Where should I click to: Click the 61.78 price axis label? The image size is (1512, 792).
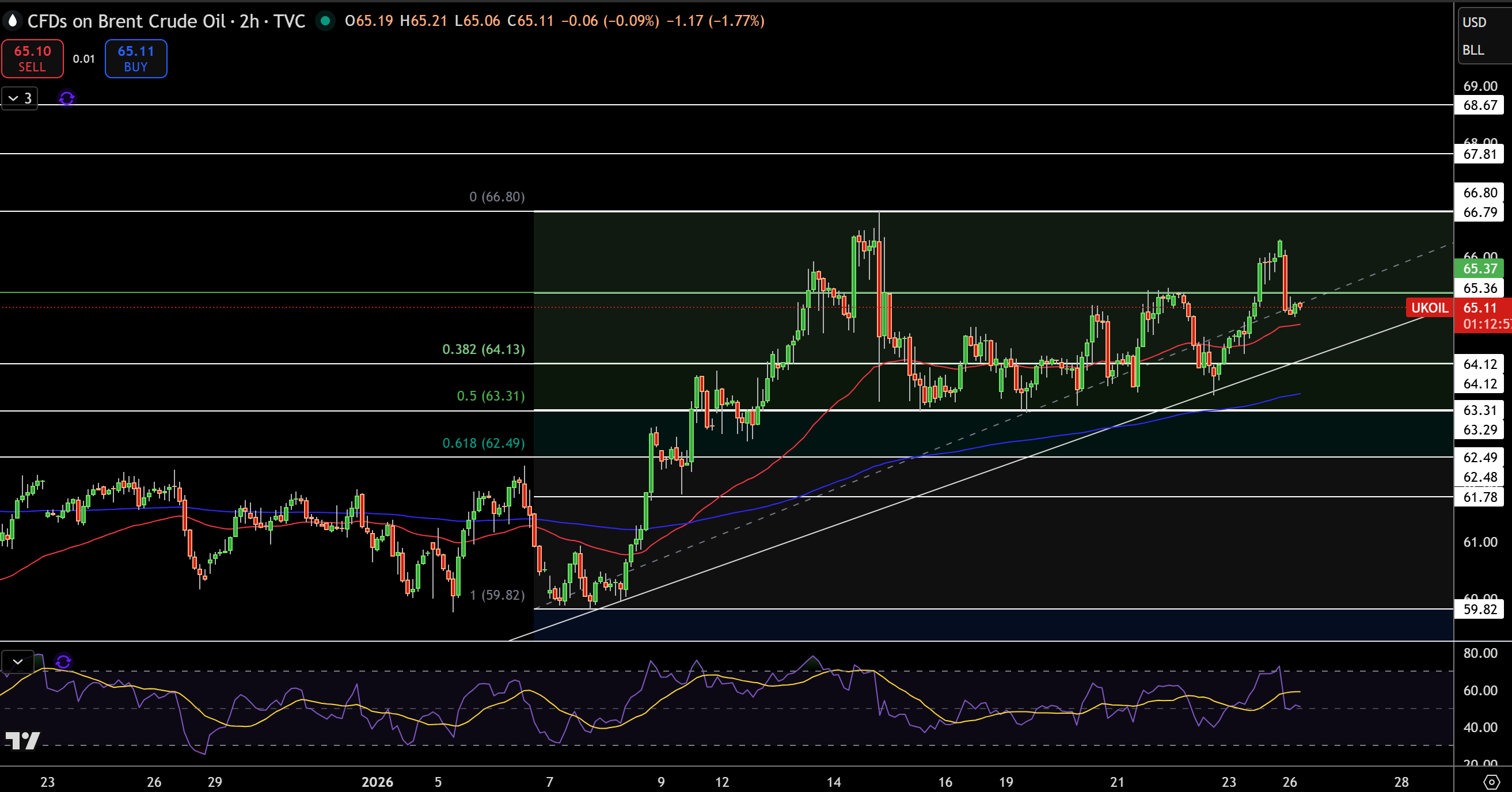(x=1480, y=497)
